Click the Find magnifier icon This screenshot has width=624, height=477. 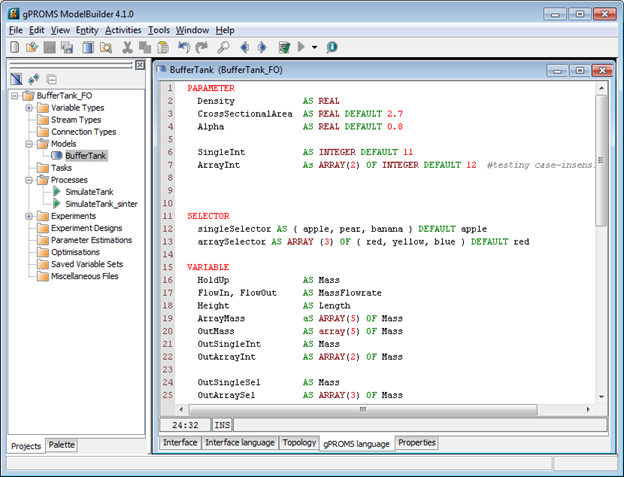click(223, 47)
